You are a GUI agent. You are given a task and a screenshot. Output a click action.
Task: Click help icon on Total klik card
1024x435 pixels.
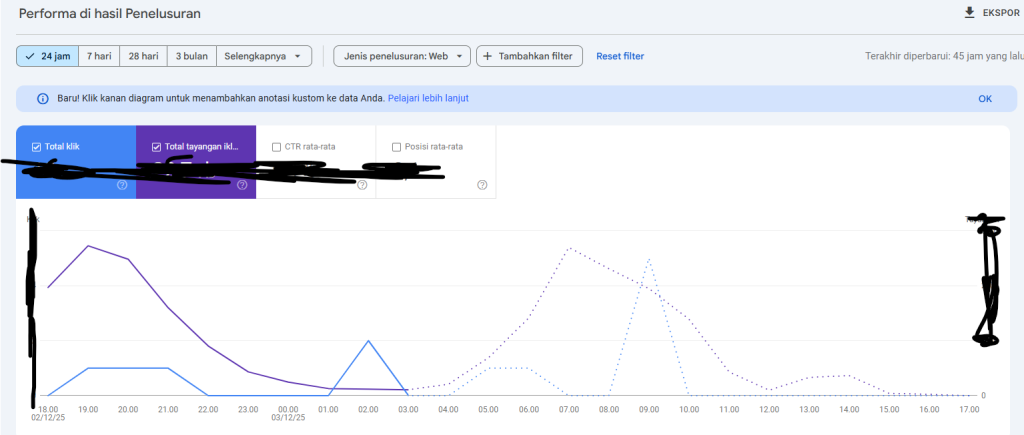pyautogui.click(x=122, y=185)
